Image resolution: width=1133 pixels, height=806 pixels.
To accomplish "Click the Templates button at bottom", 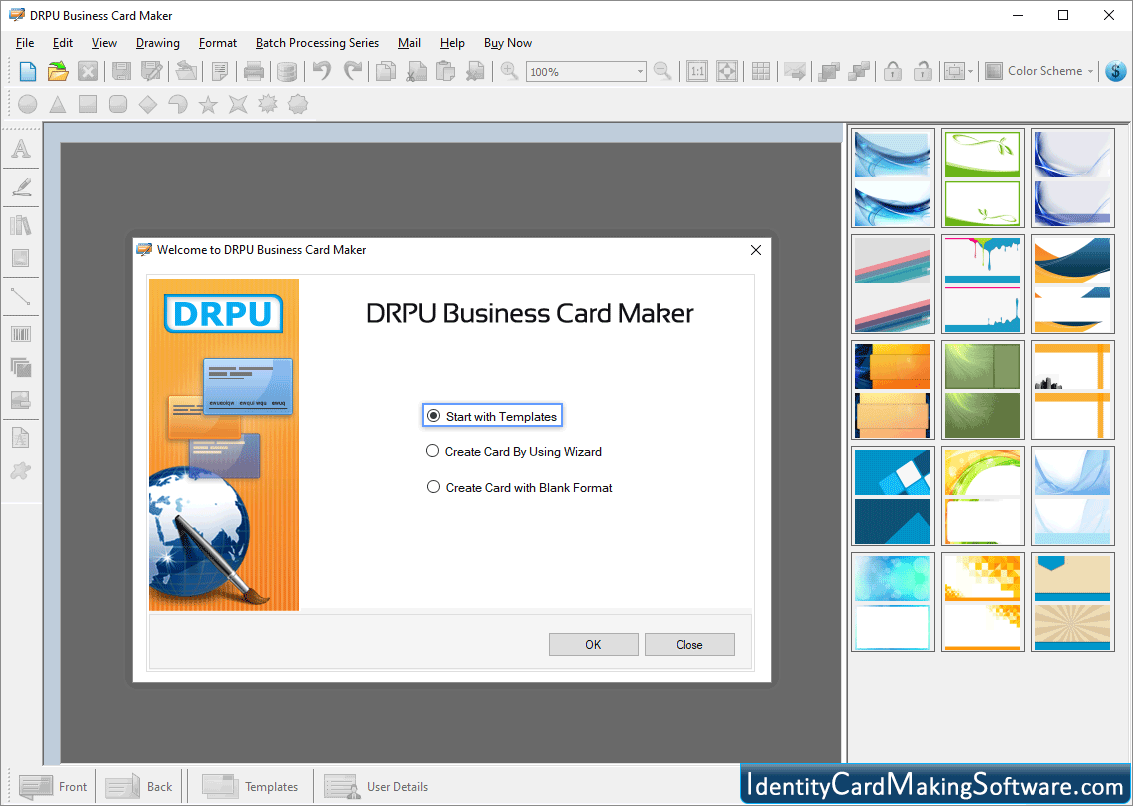I will (x=250, y=786).
